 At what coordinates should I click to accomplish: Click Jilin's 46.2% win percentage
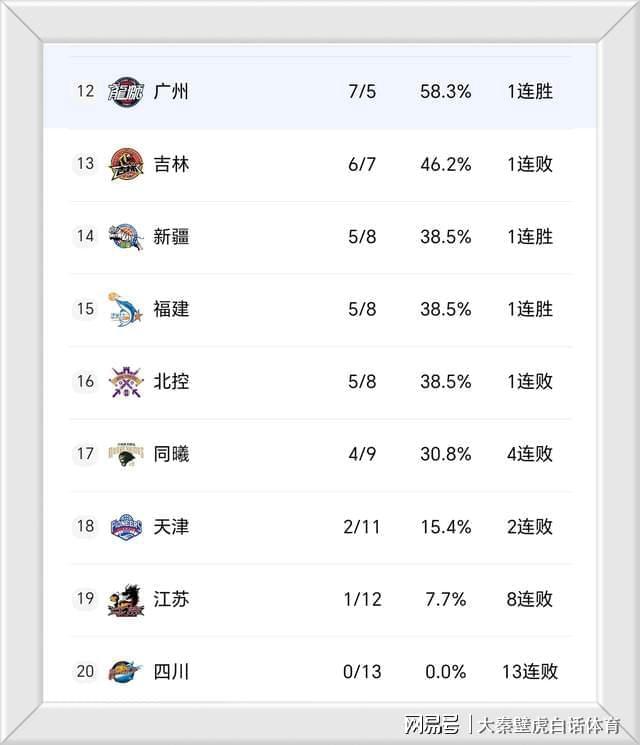click(445, 164)
